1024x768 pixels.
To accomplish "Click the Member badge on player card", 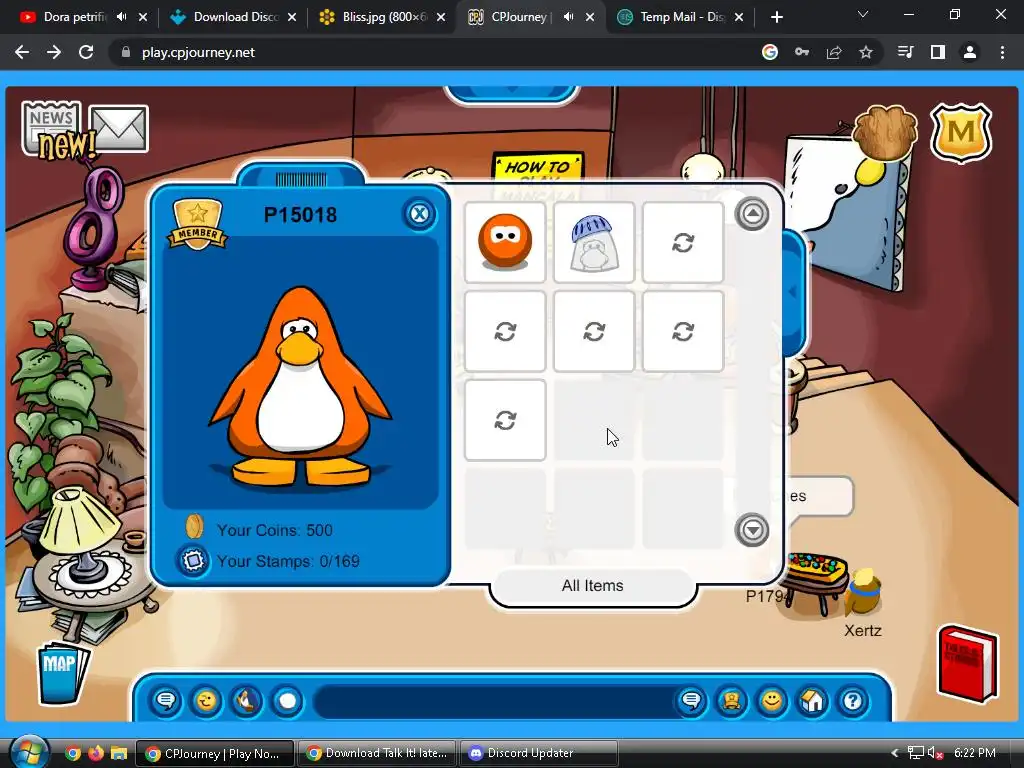I will point(197,225).
